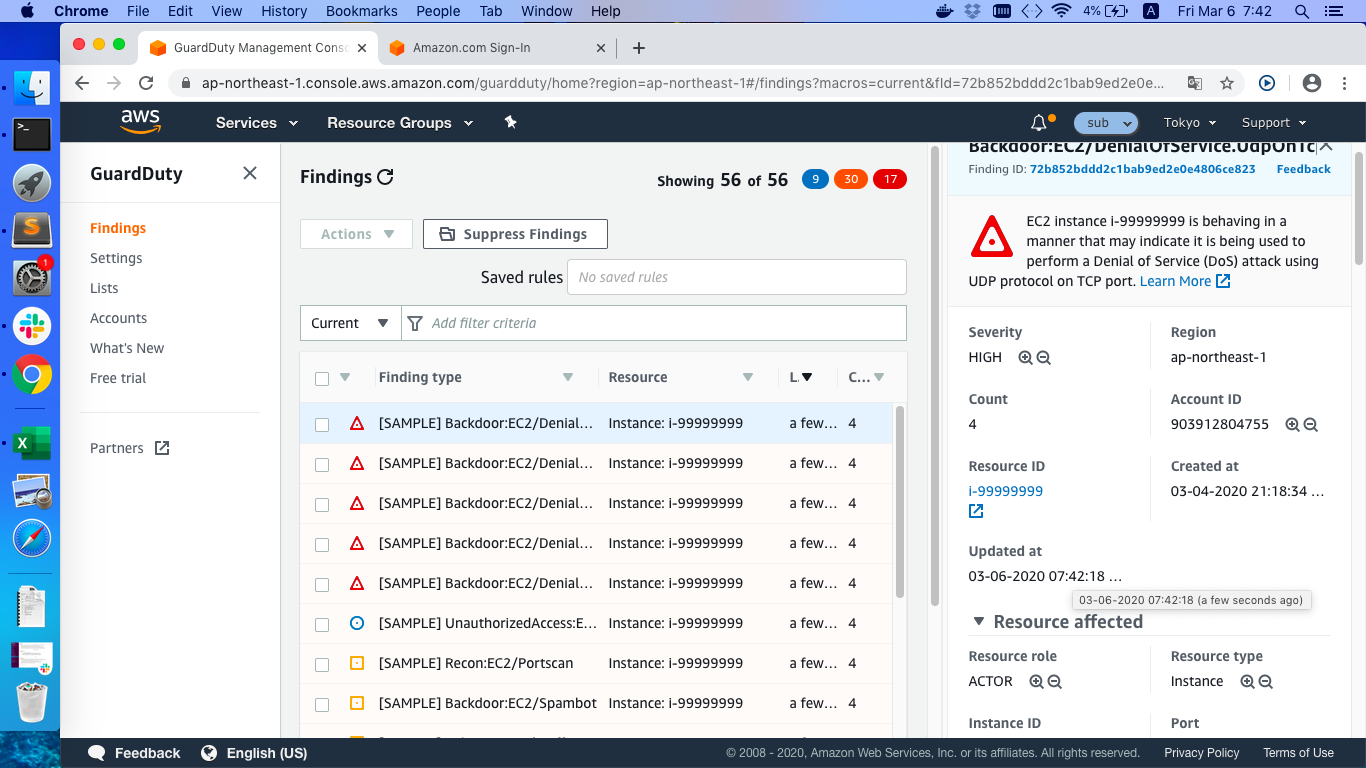Include filter for Resource type Instance
The width and height of the screenshot is (1366, 768).
[x=1247, y=682]
